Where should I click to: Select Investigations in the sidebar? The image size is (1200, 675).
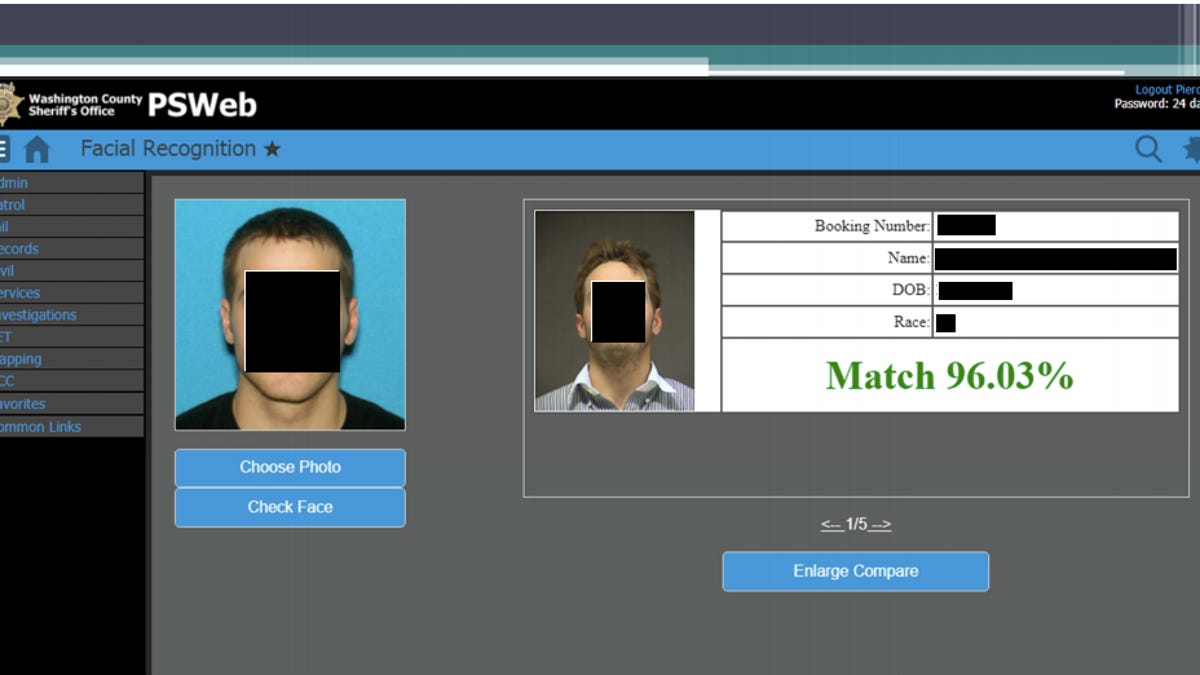pos(38,315)
